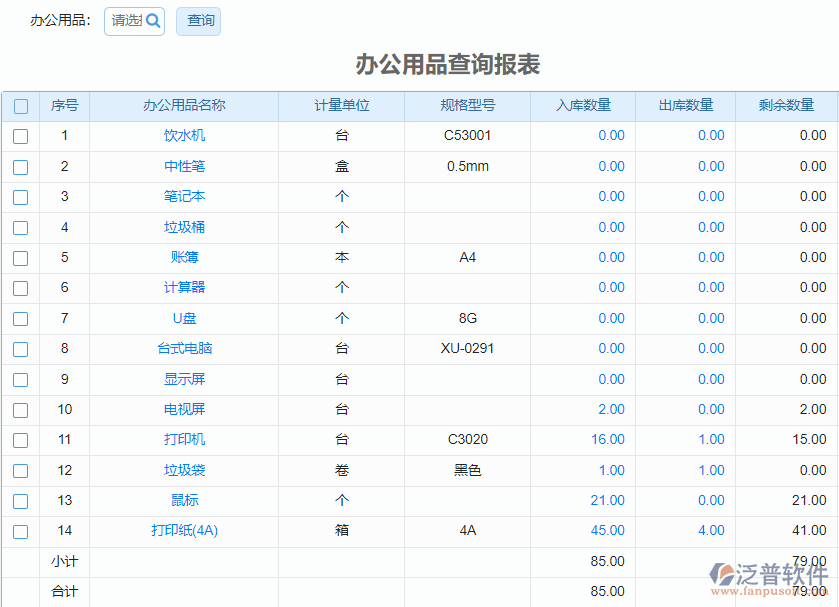Click the 泛普软件 logo watermark
This screenshot has width=839, height=607.
tap(770, 576)
